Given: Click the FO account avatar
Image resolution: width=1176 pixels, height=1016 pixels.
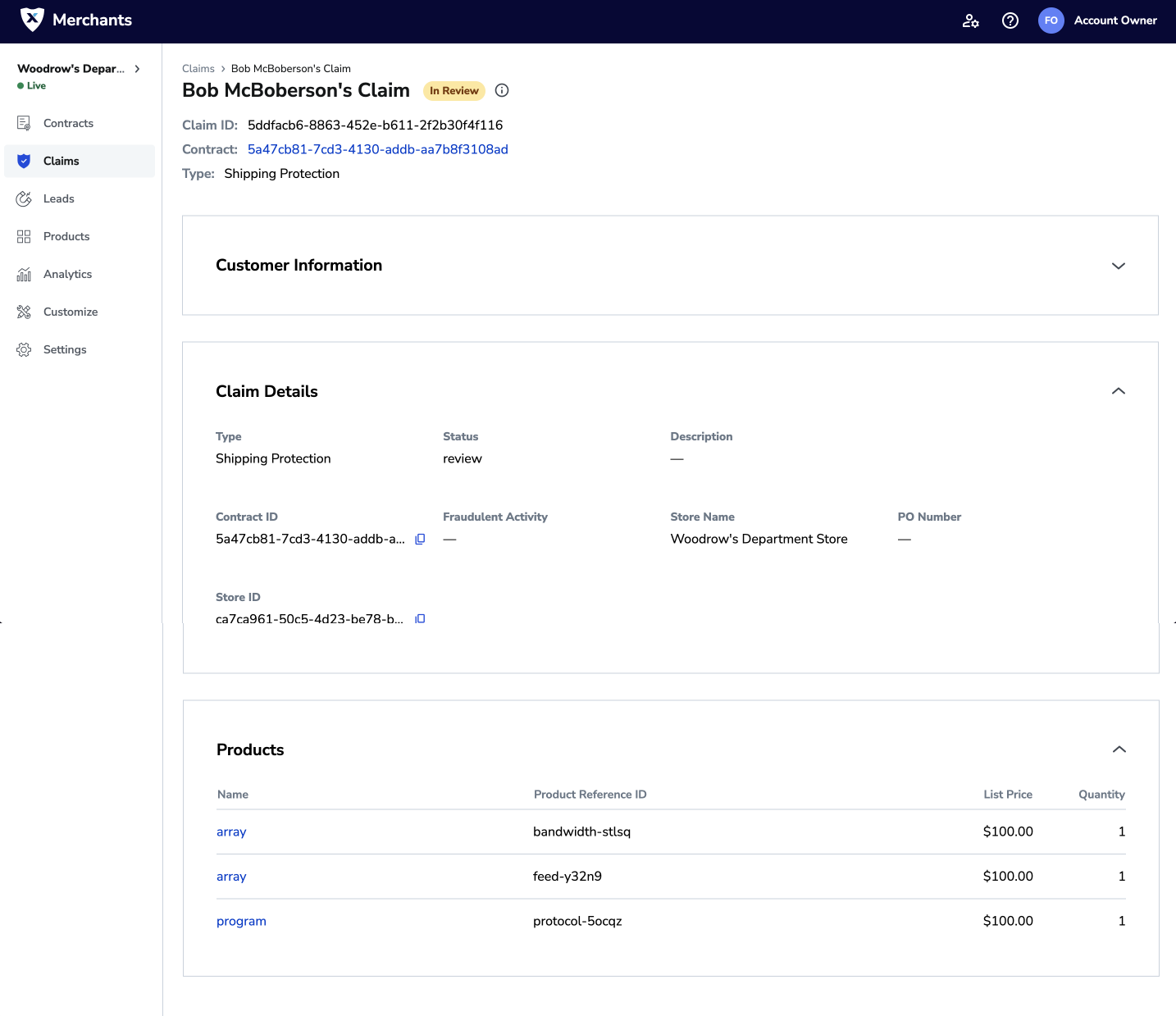Looking at the screenshot, I should pos(1051,21).
